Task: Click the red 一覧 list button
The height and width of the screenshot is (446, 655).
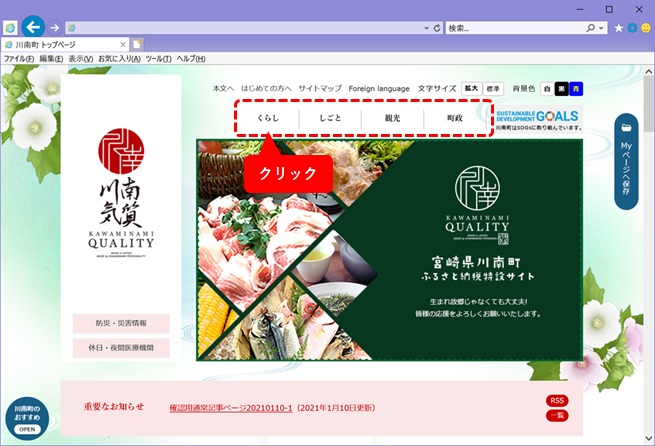Action: click(557, 416)
